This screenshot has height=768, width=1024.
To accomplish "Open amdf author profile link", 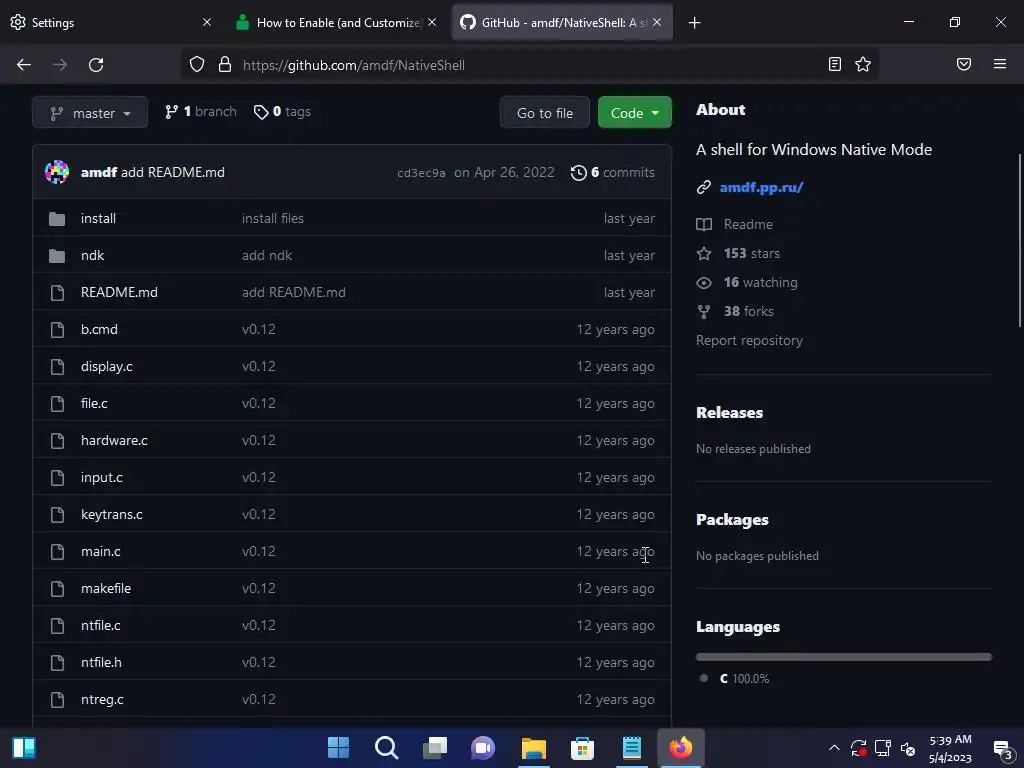I will pos(99,172).
